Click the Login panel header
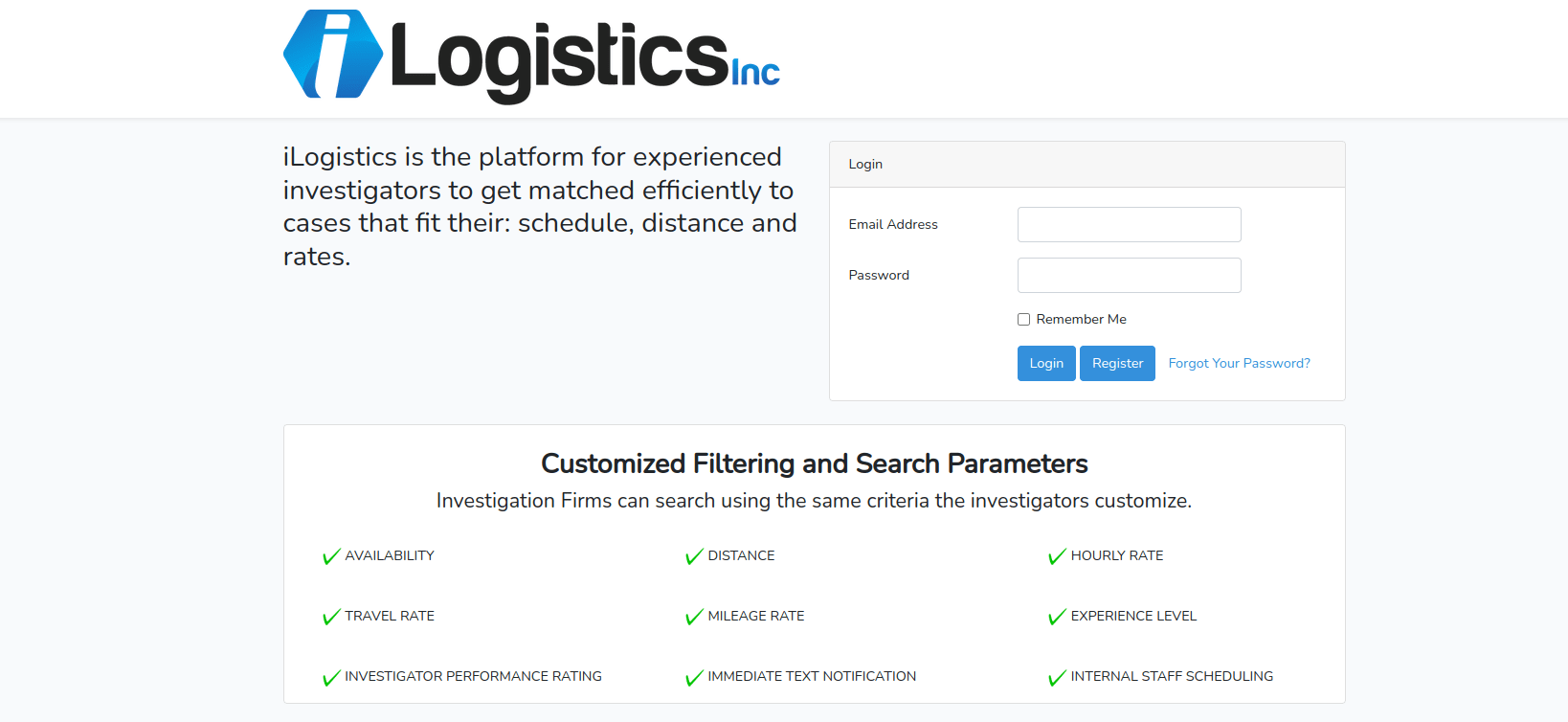 (x=1086, y=165)
